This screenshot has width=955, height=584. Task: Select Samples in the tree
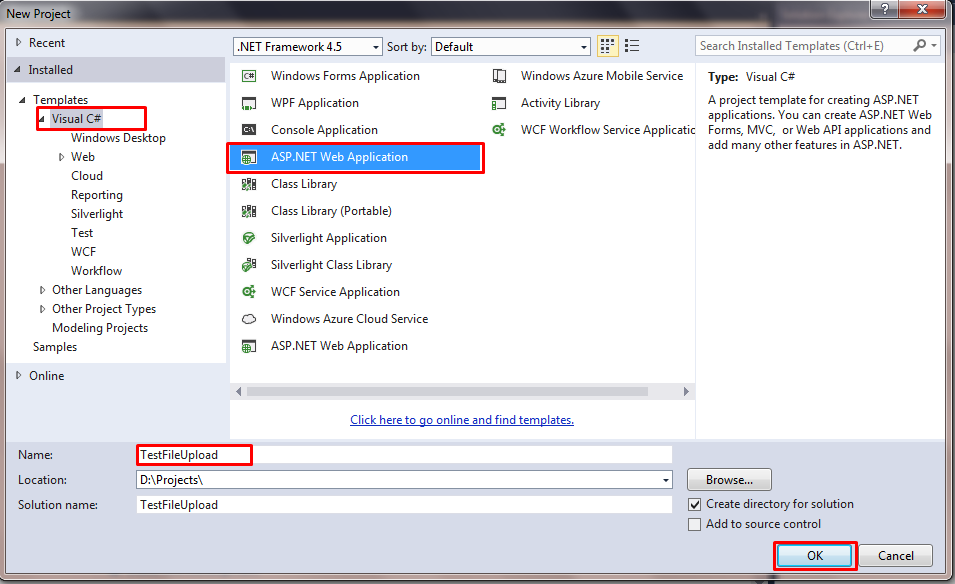pos(55,347)
